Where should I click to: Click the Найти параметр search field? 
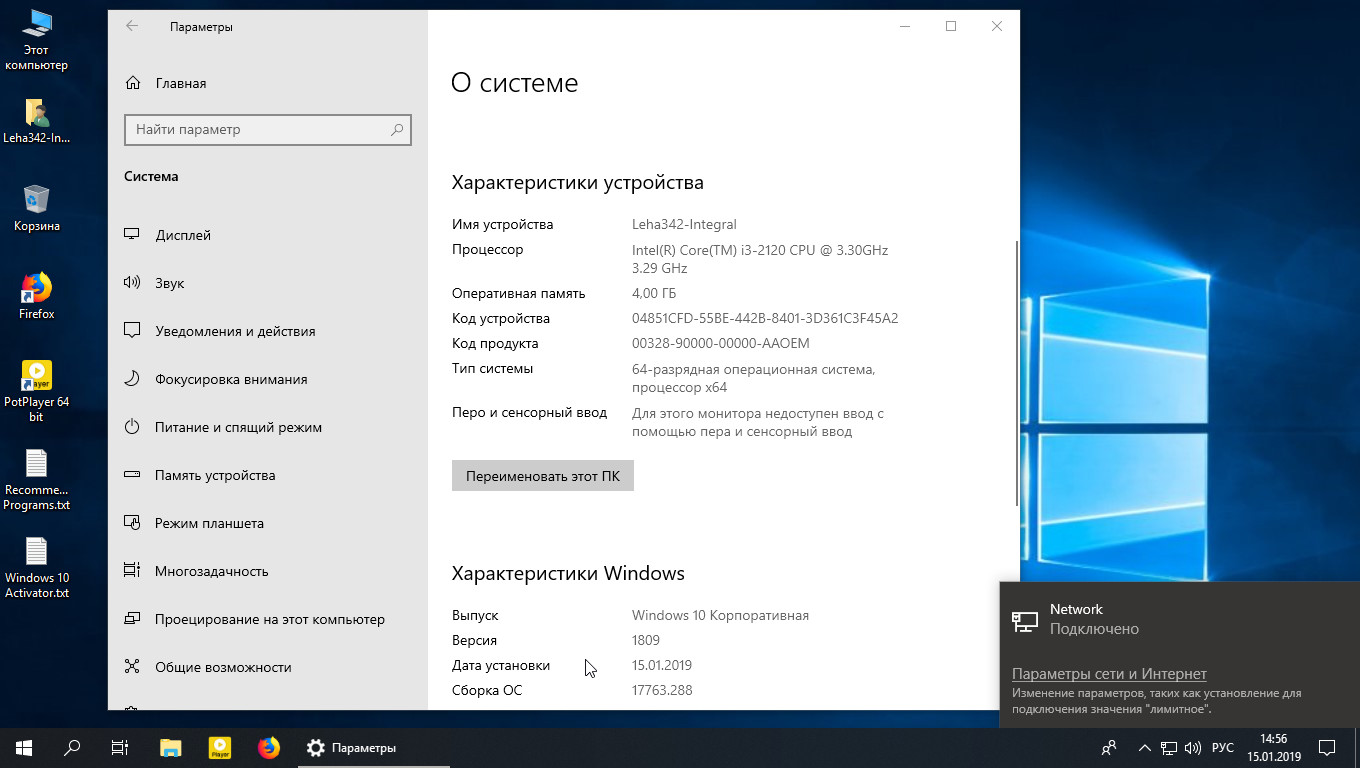268,130
